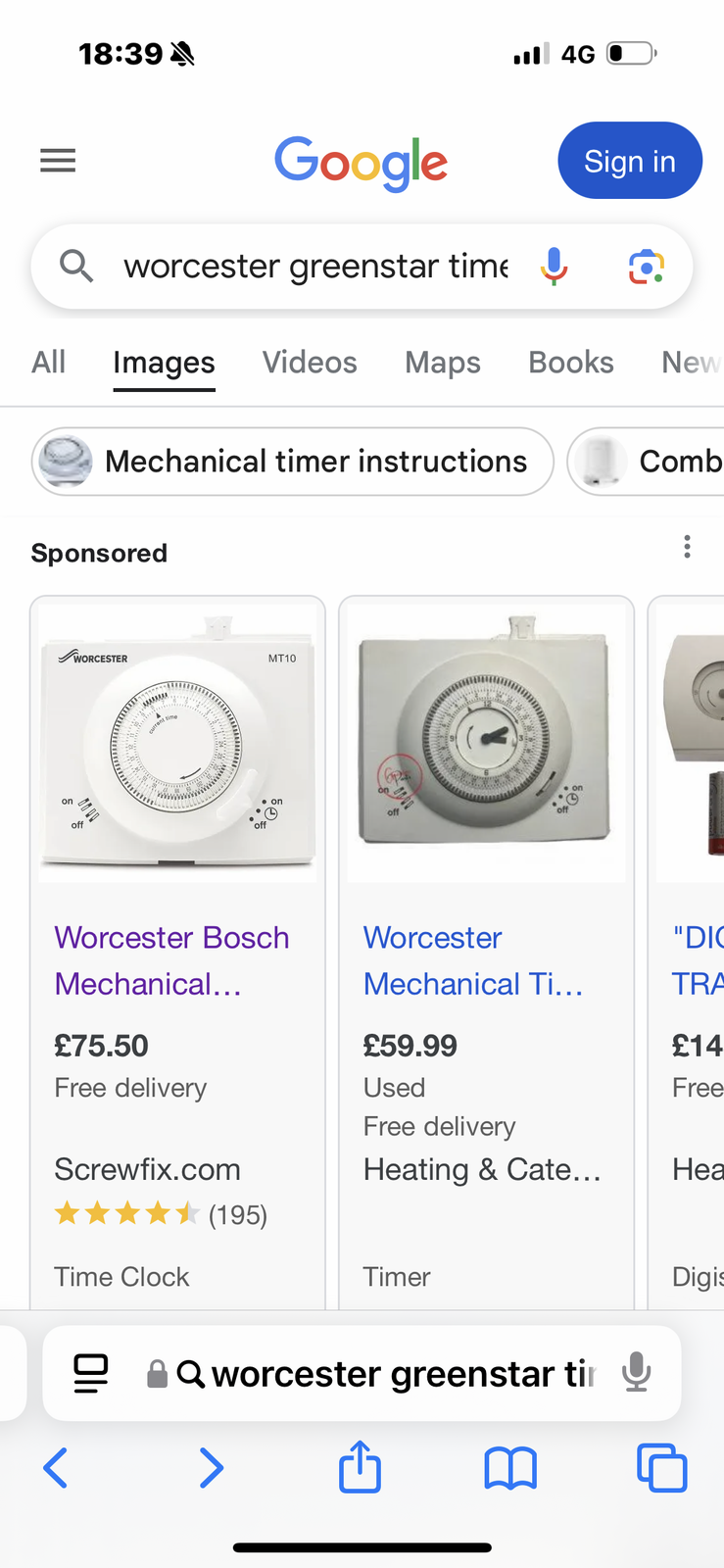Show all open Safari tabs
This screenshot has width=724, height=1568.
point(661,1468)
